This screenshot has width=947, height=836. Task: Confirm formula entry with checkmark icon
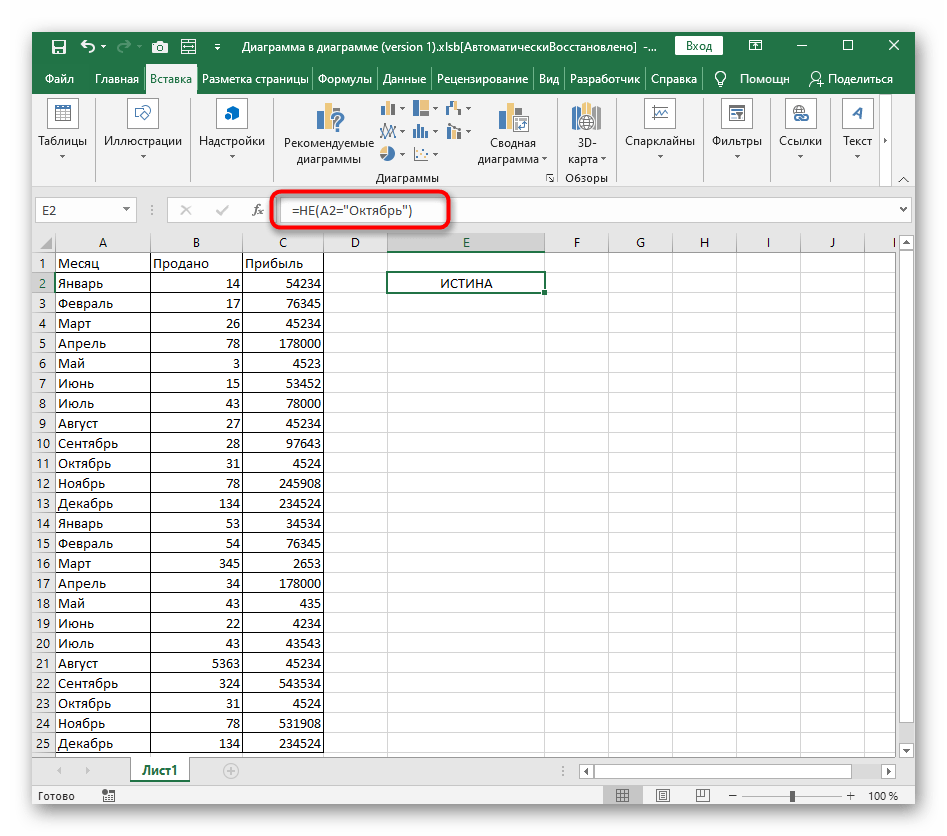point(222,210)
